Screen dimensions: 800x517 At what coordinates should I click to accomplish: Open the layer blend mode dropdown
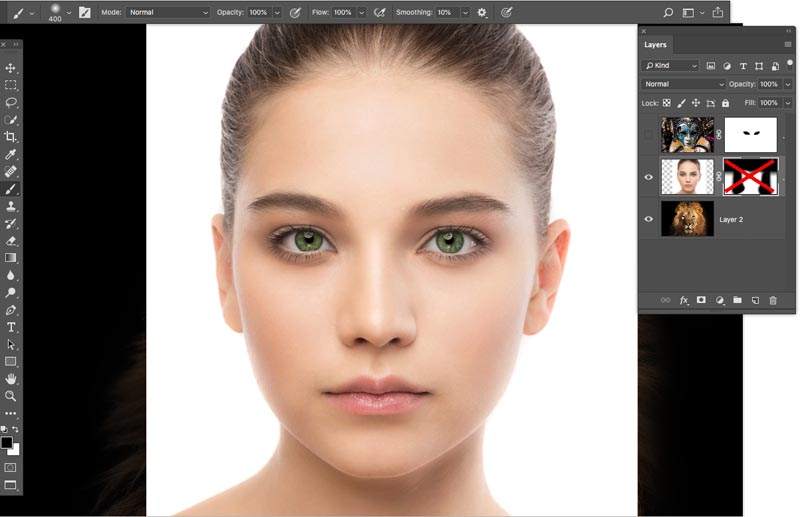click(x=683, y=84)
